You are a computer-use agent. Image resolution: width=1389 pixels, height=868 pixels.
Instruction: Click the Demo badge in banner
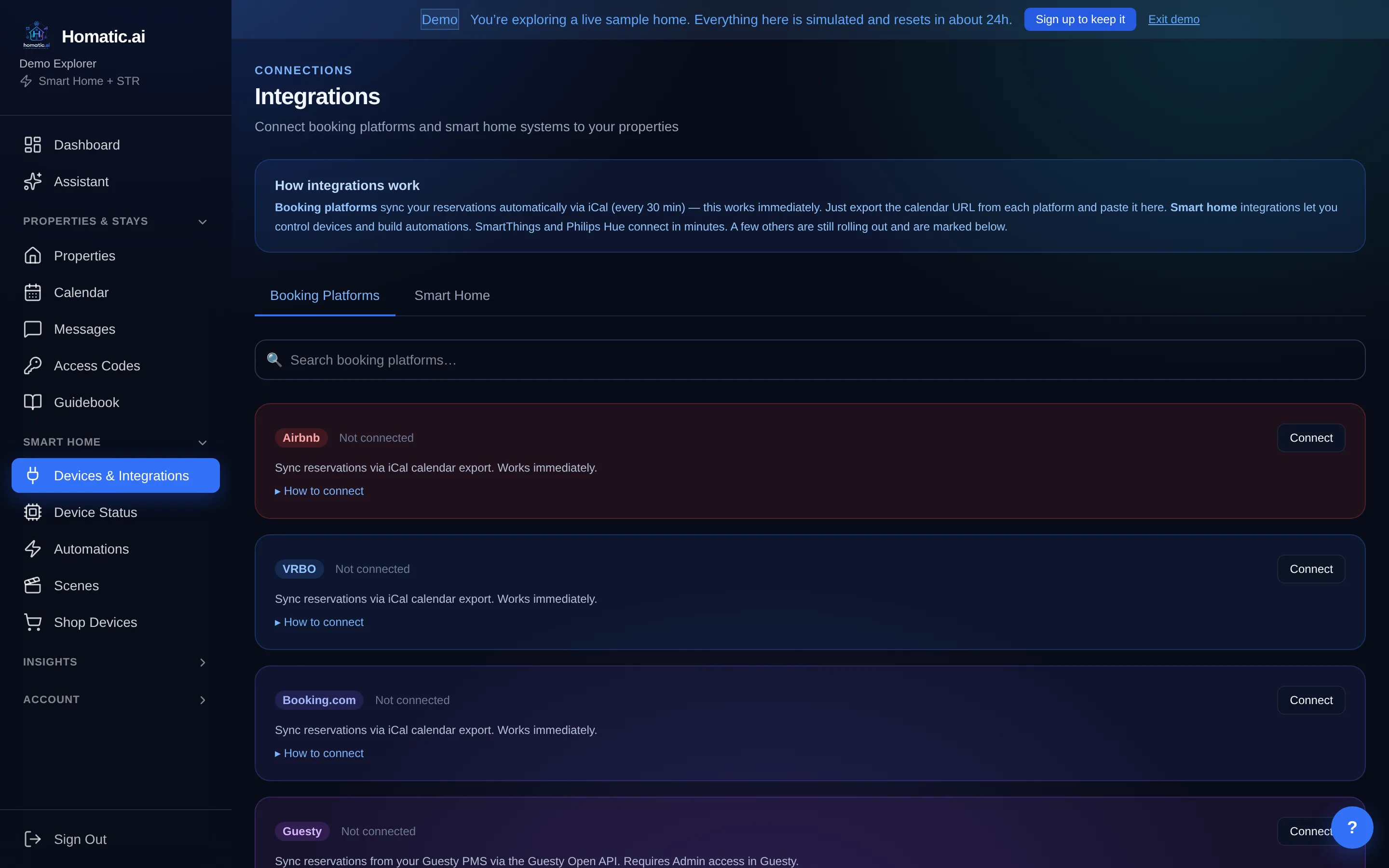tap(440, 19)
